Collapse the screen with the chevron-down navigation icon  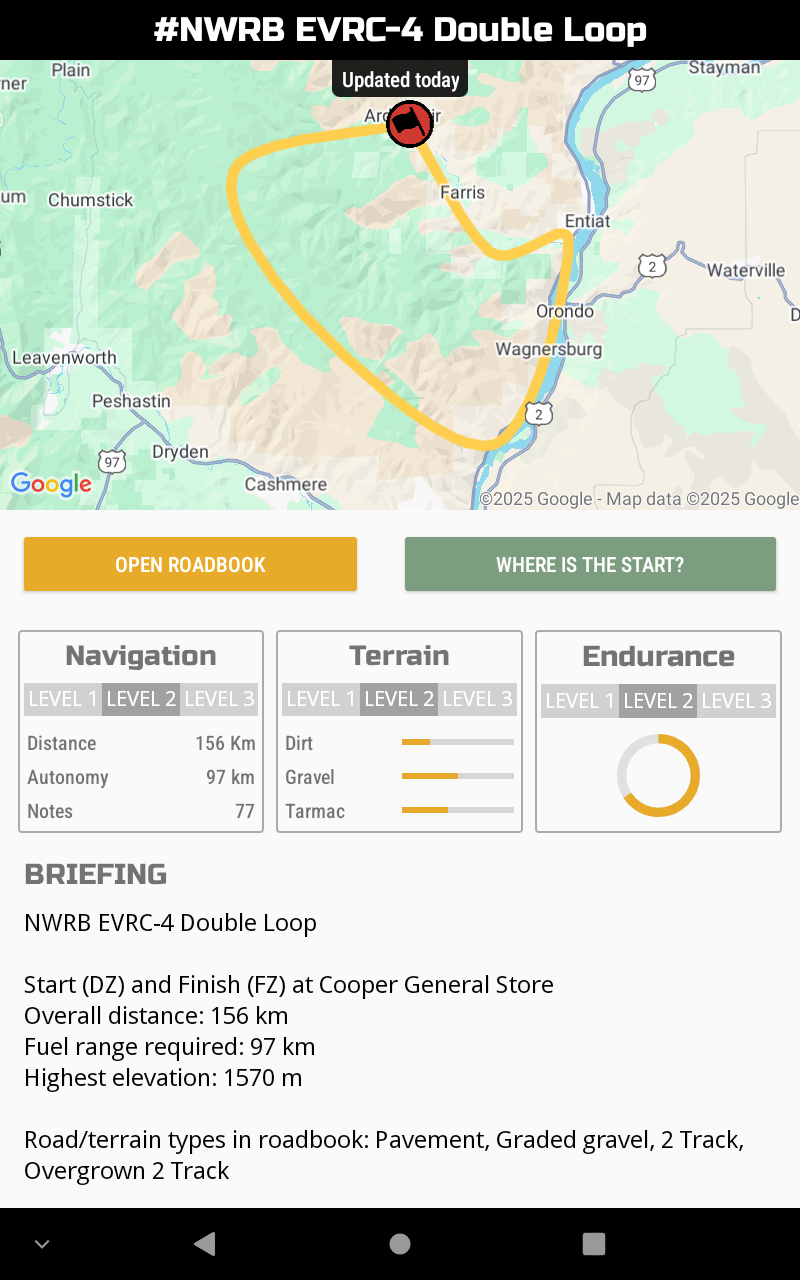point(41,1244)
